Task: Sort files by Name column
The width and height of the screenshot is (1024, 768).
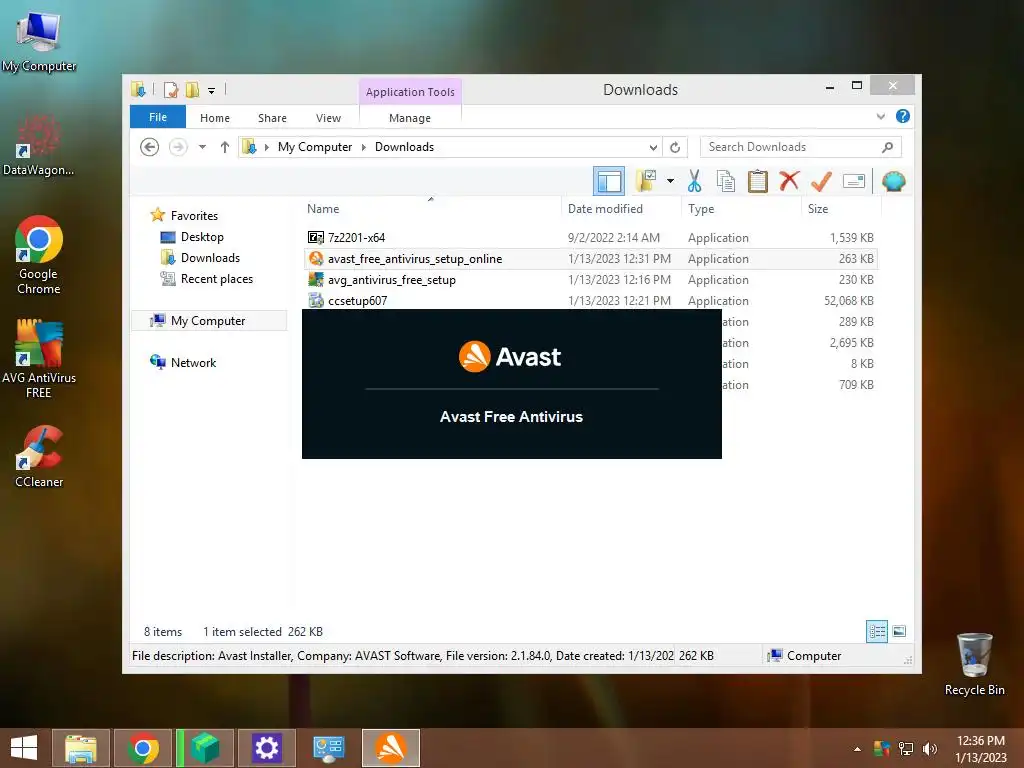Action: [431, 209]
